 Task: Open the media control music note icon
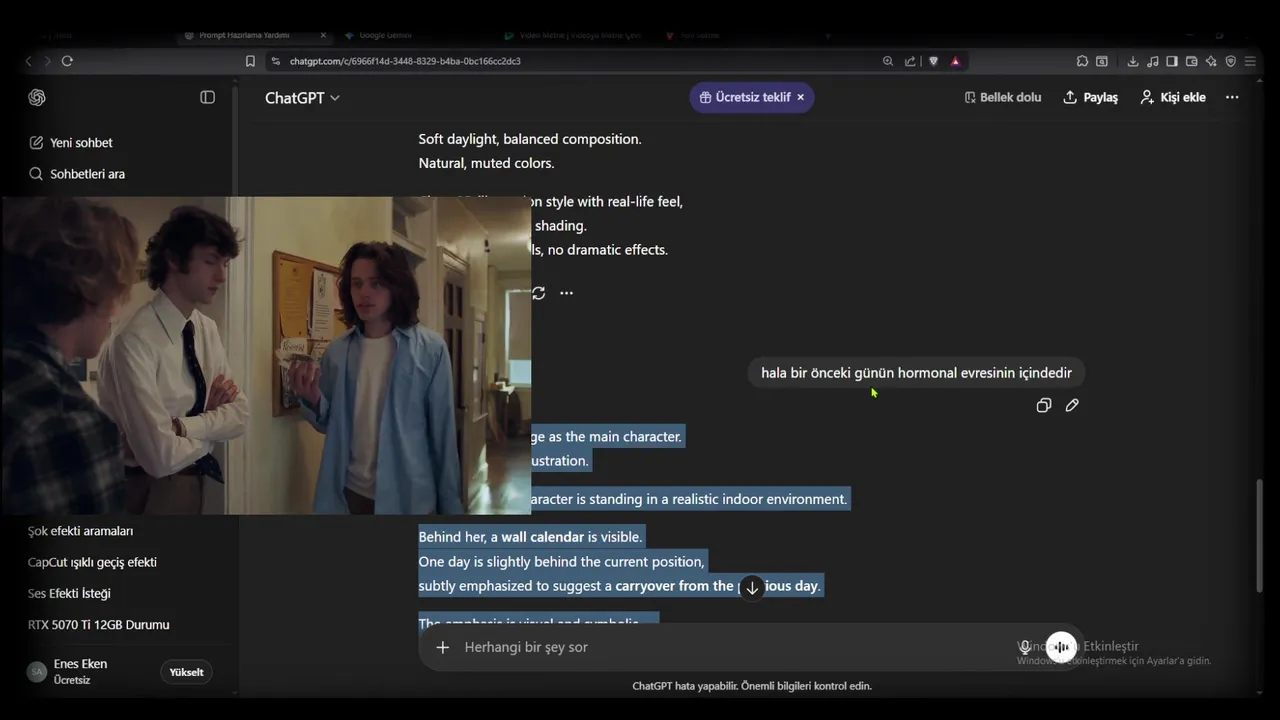(x=1152, y=61)
